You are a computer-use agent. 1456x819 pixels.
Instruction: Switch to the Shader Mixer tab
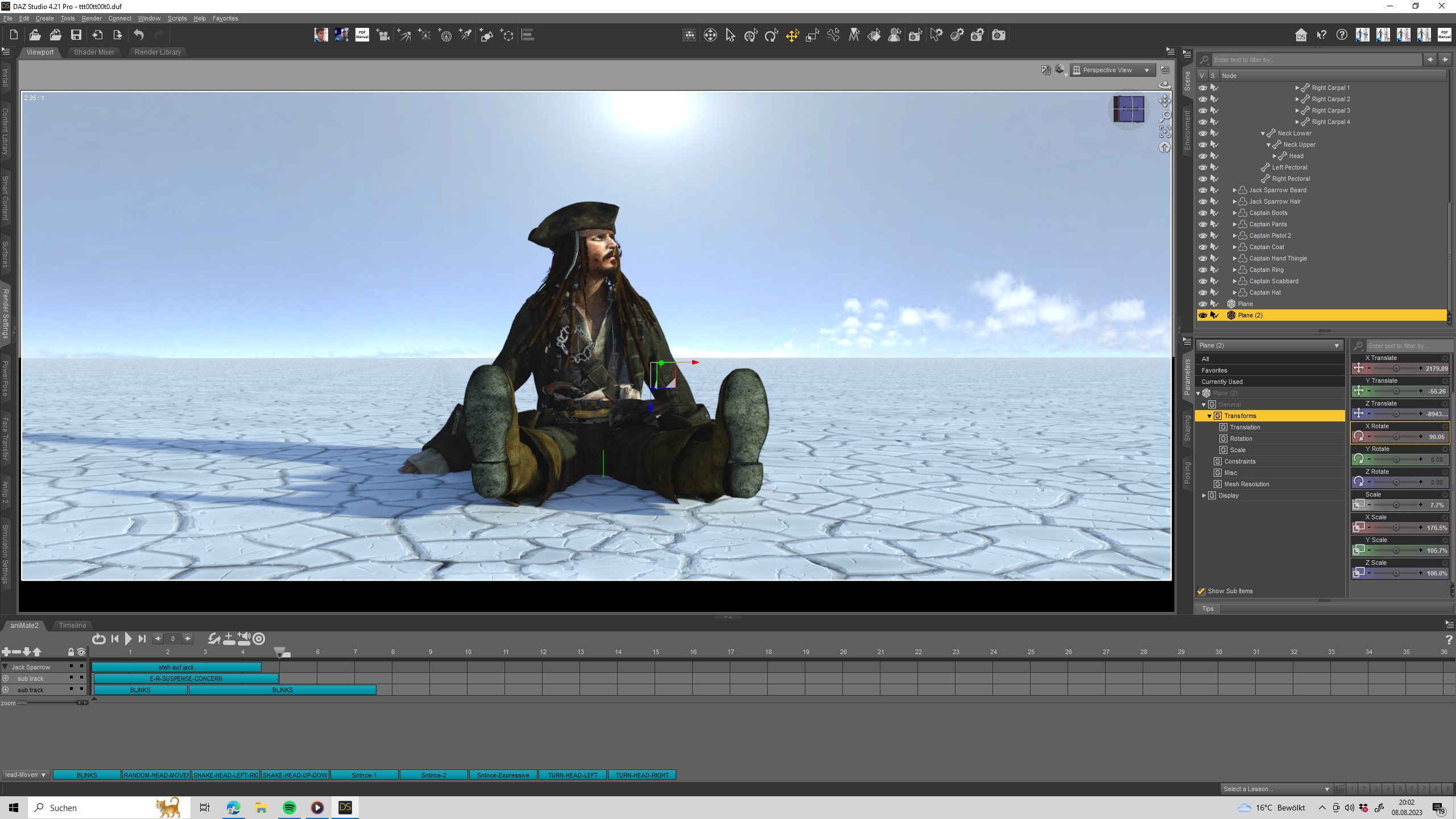tap(94, 52)
